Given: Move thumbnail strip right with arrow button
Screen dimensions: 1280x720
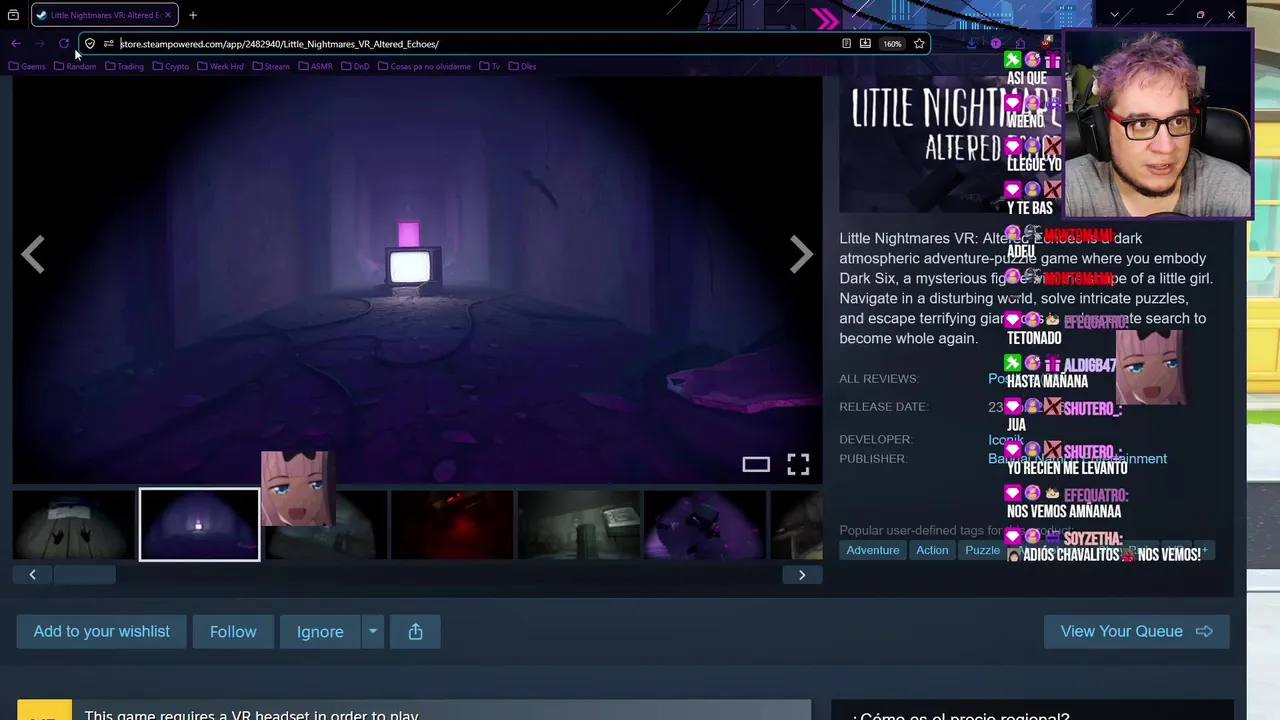Looking at the screenshot, I should pyautogui.click(x=802, y=575).
